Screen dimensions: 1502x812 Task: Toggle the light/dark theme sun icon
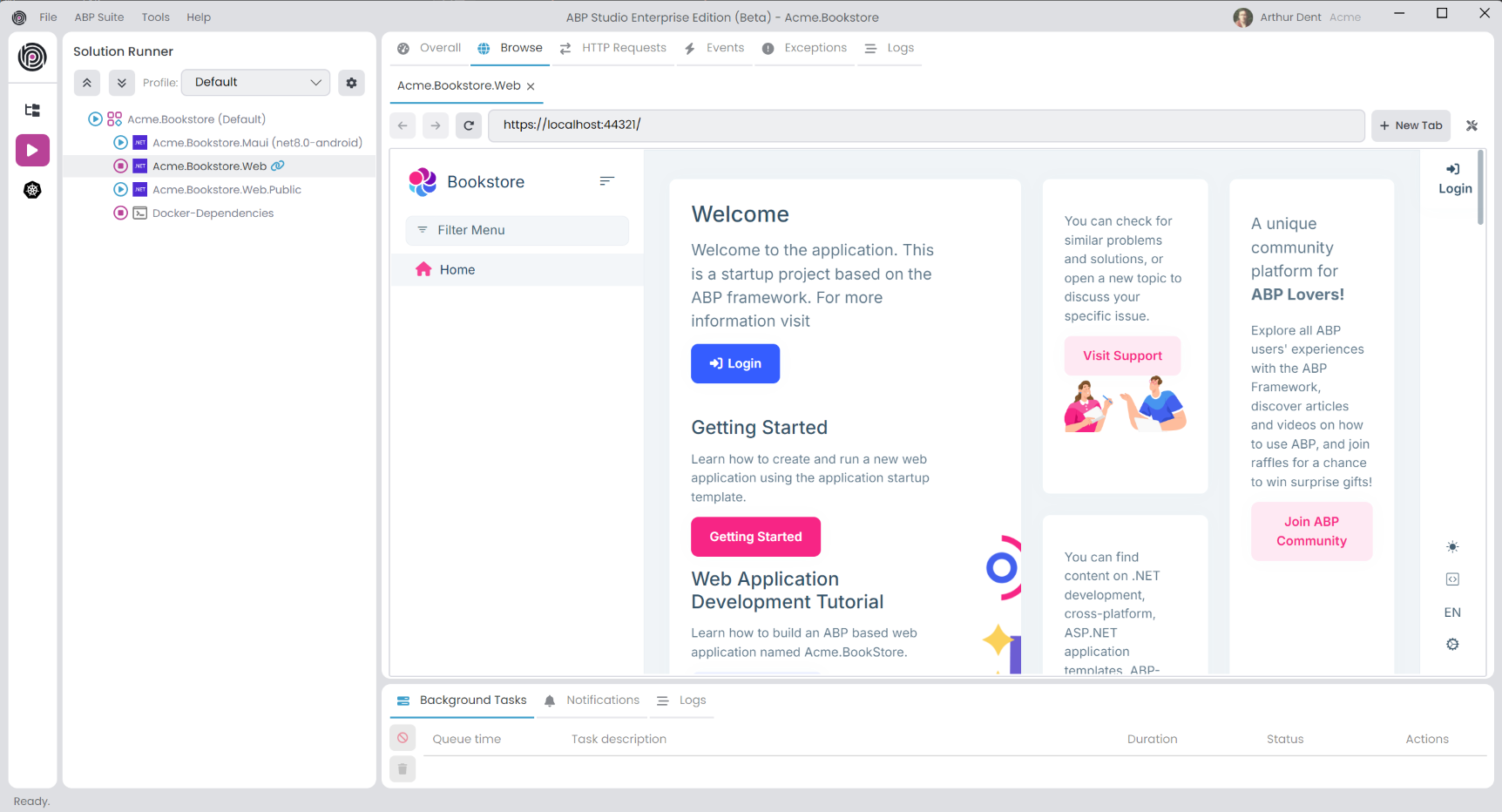coord(1452,547)
